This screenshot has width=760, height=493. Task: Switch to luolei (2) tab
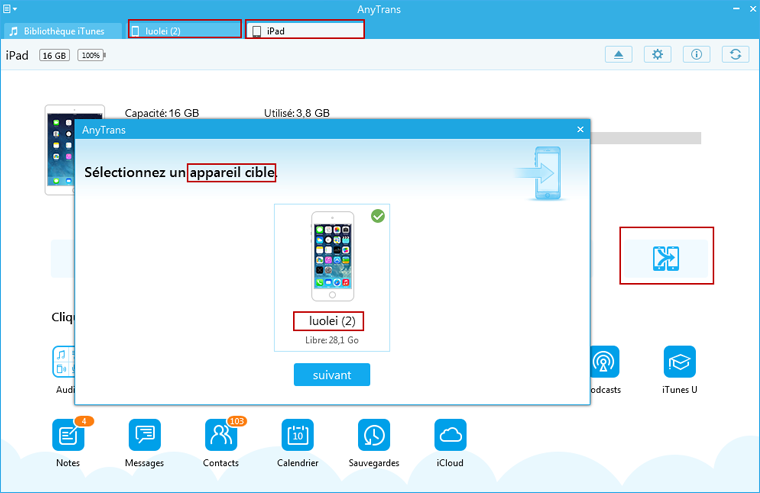[185, 31]
